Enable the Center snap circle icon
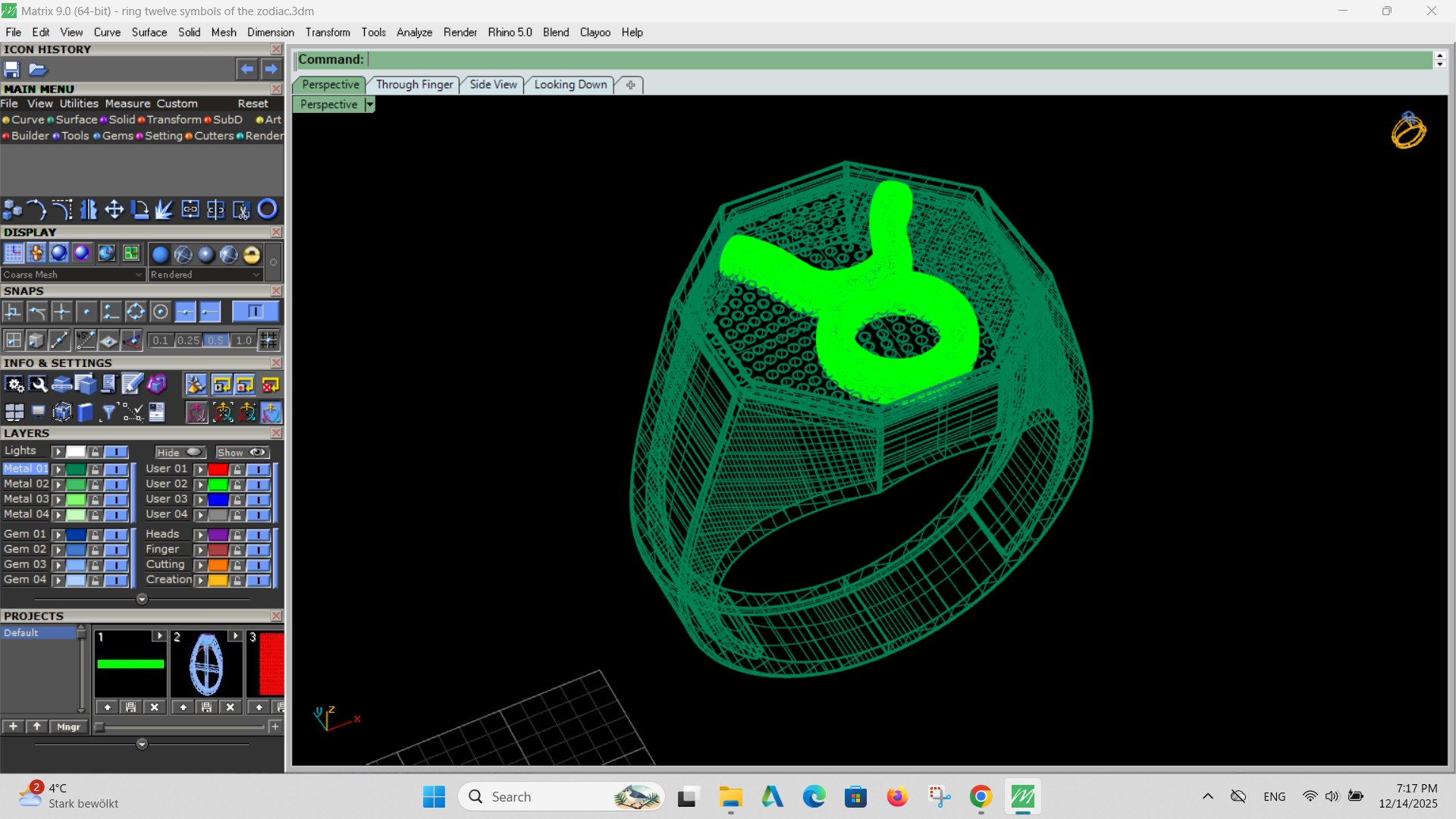Viewport: 1456px width, 819px height. coord(161,312)
